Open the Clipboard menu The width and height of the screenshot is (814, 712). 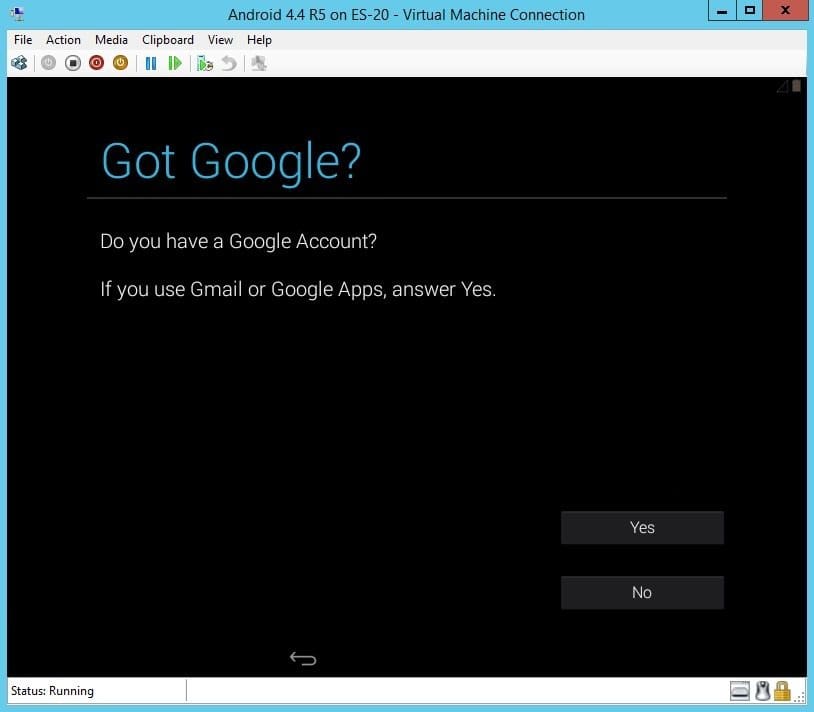coord(168,40)
